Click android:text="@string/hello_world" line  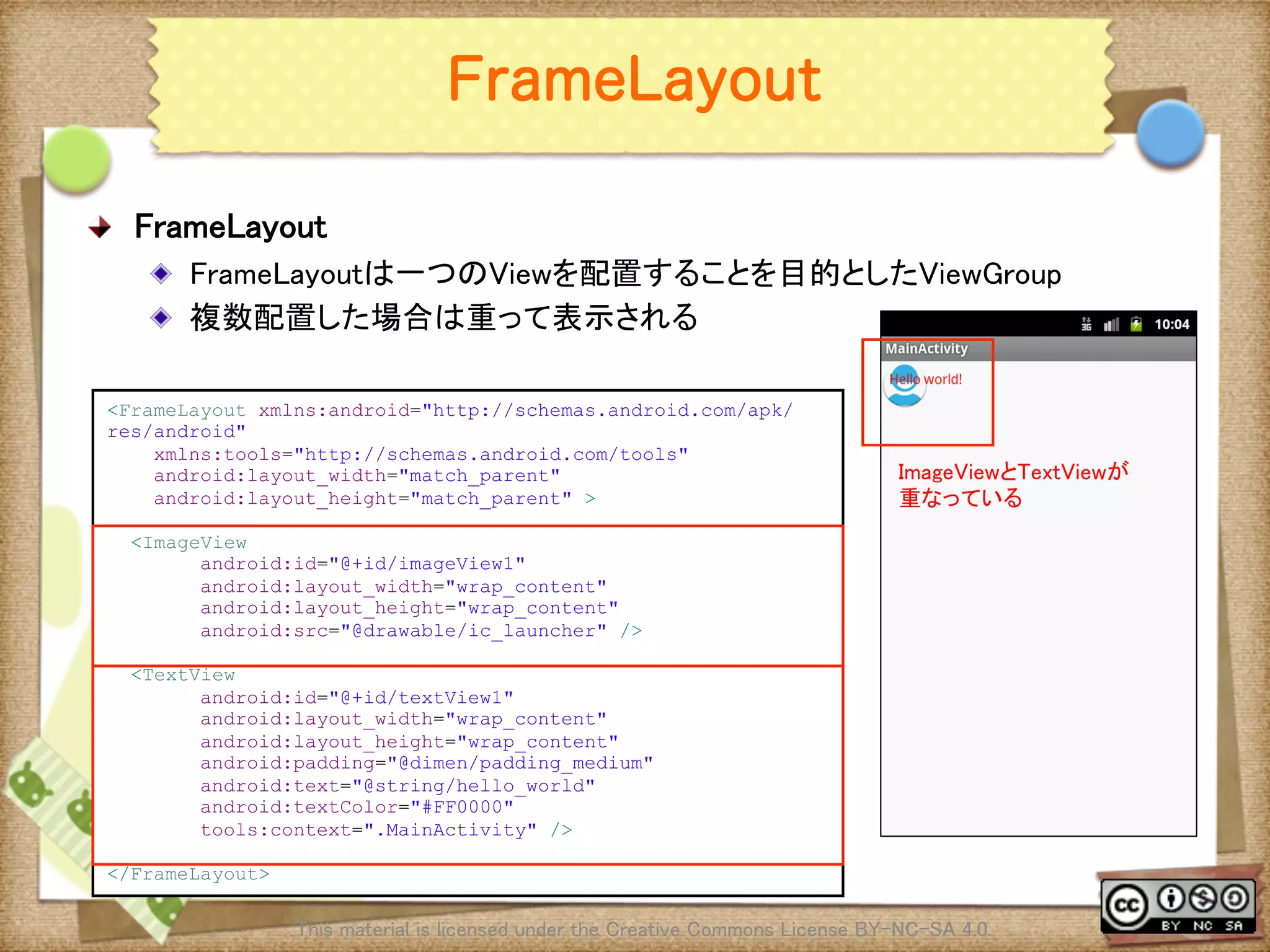coord(397,786)
